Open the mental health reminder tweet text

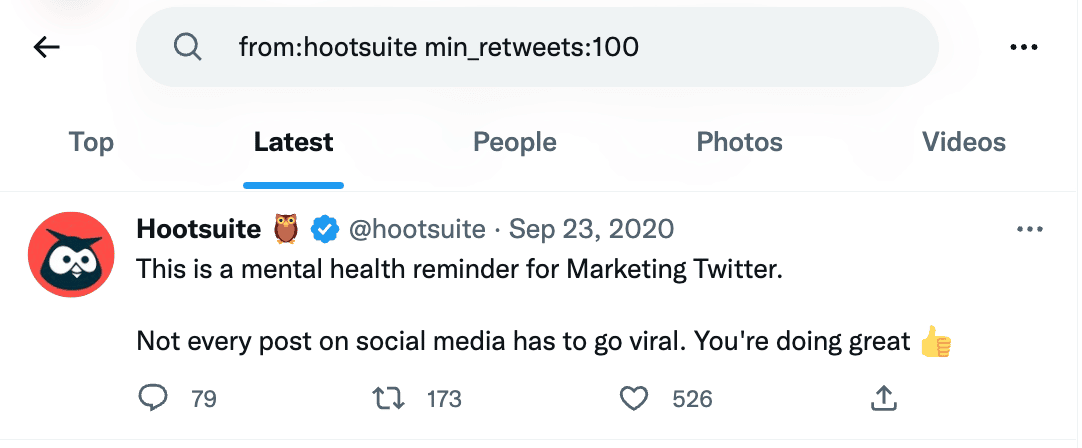click(x=544, y=304)
